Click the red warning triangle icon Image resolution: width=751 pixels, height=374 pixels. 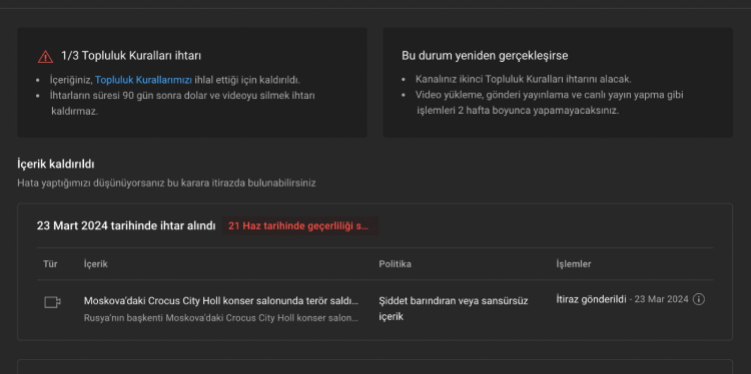tap(45, 57)
